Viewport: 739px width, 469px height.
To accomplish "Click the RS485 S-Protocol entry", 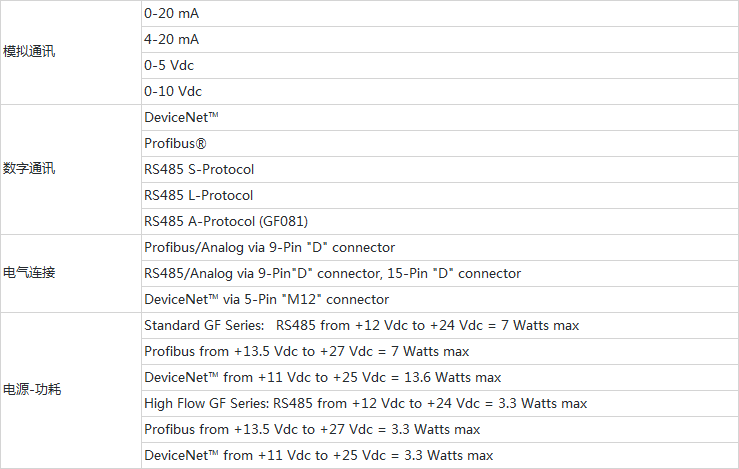I will (199, 169).
